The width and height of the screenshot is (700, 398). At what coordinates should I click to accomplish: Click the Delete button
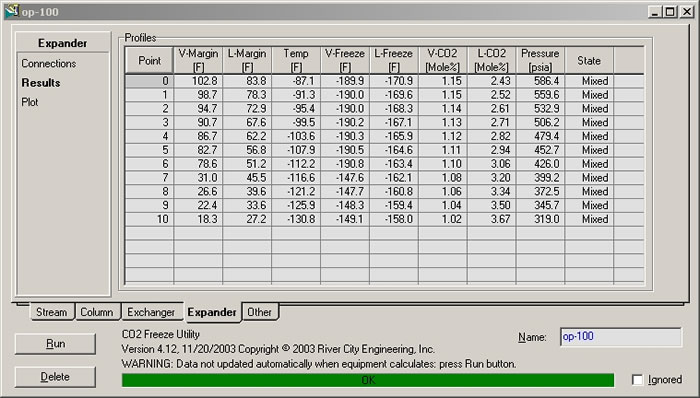coord(55,377)
